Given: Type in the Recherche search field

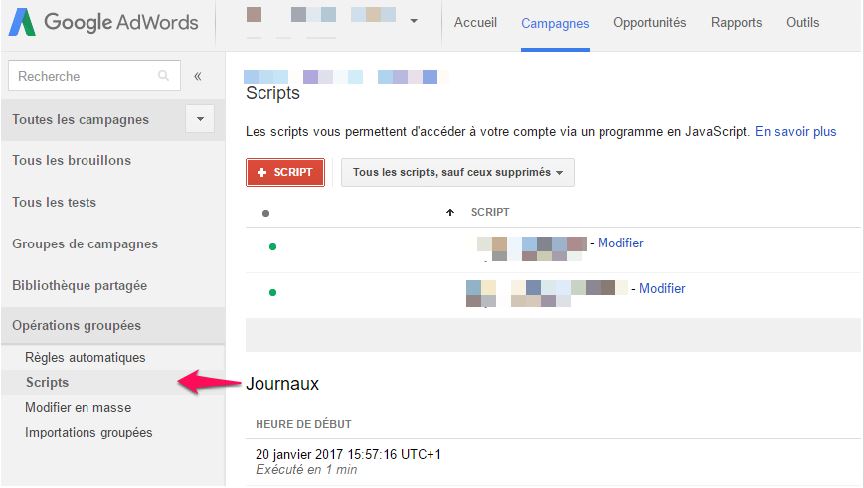Looking at the screenshot, I should click(85, 76).
